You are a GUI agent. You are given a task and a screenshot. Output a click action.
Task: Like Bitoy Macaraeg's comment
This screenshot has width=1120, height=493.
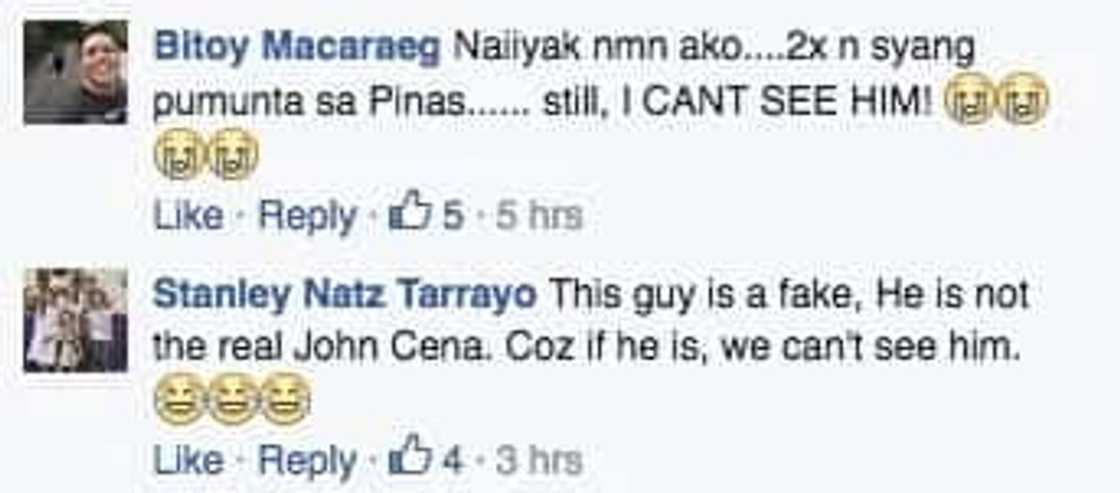click(x=188, y=216)
